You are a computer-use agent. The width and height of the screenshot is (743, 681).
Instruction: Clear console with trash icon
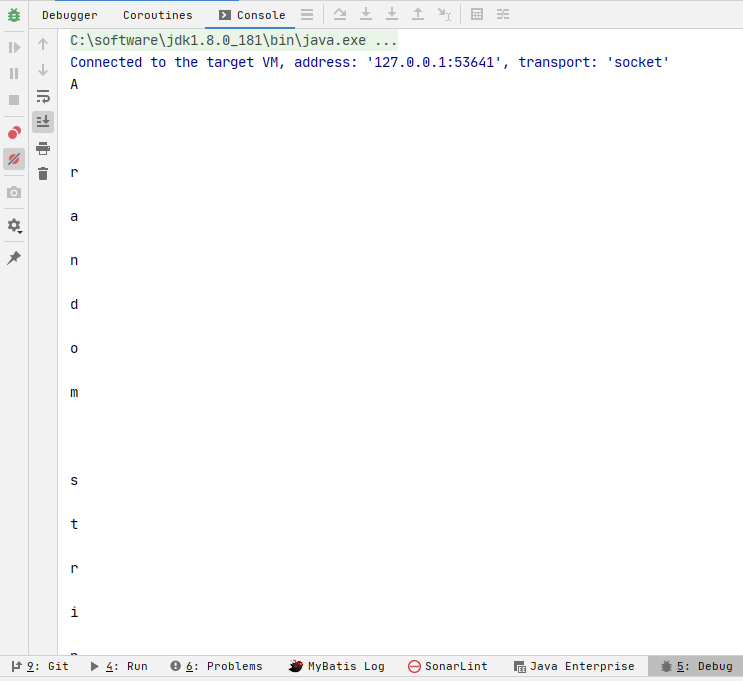tap(43, 174)
